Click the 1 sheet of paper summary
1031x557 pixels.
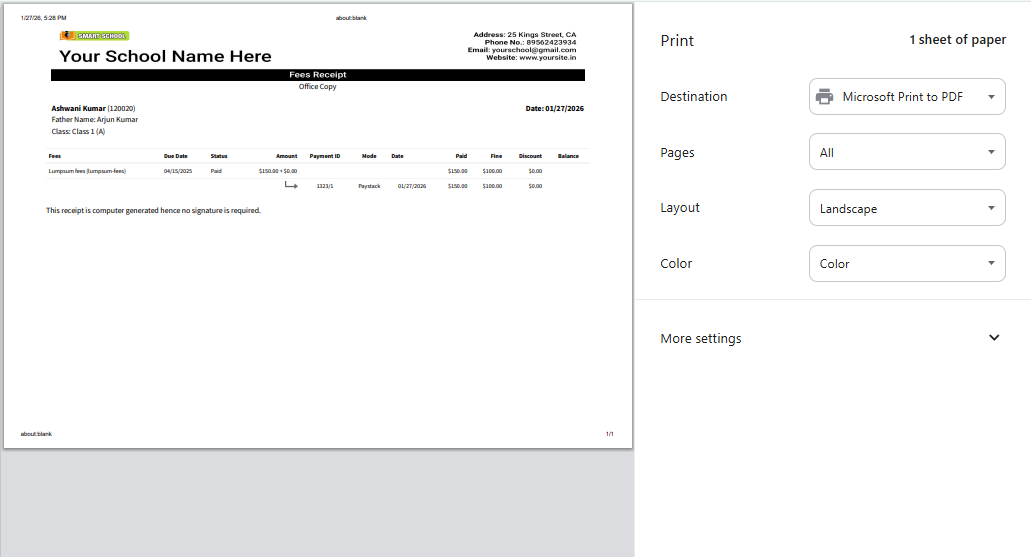click(x=957, y=40)
